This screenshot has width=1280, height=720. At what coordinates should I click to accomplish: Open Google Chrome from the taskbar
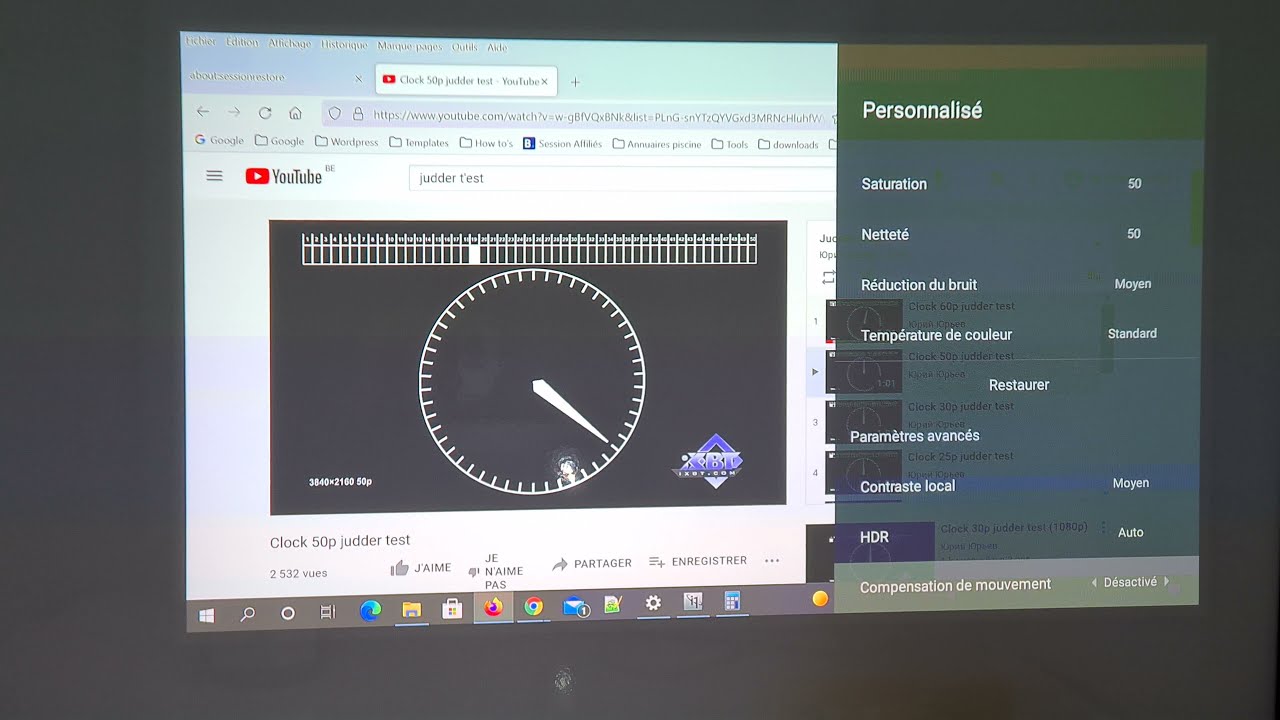point(535,607)
